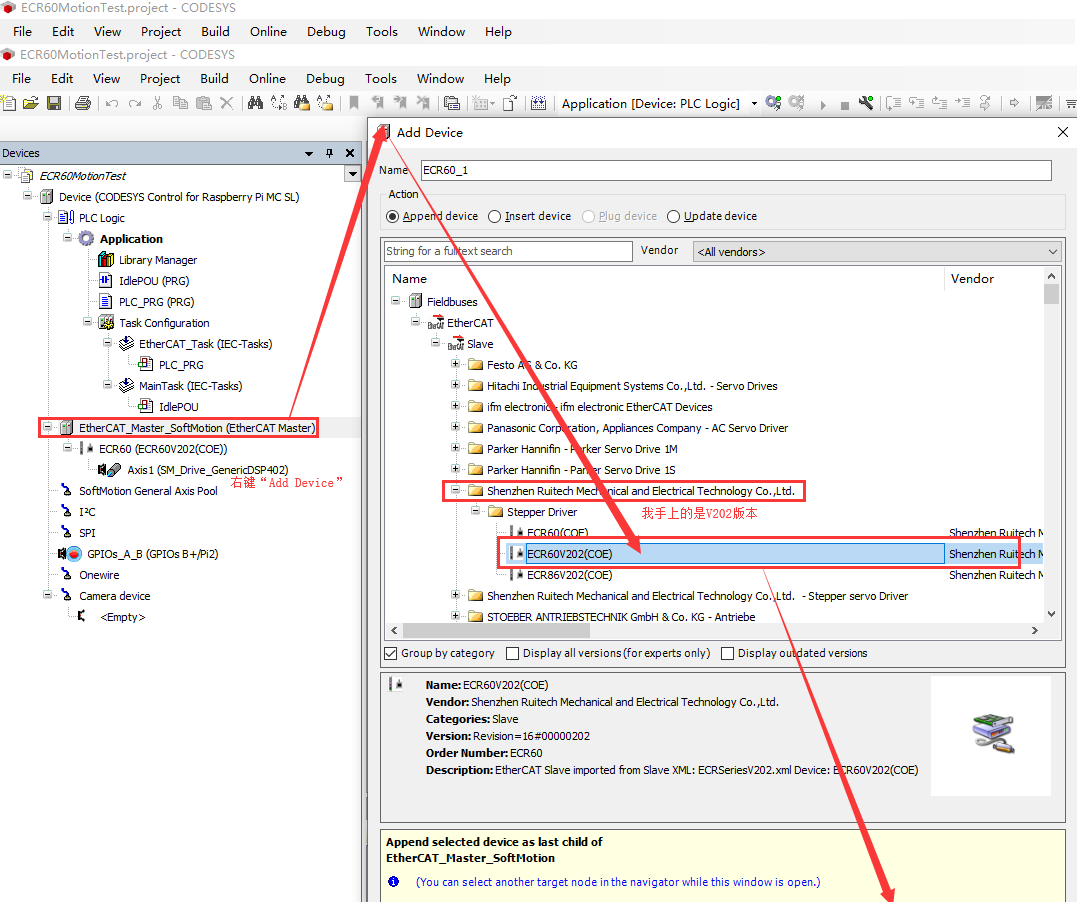This screenshot has height=902, width=1077.
Task: Select SoftMotion General Axis Pool in tree
Action: point(148,491)
